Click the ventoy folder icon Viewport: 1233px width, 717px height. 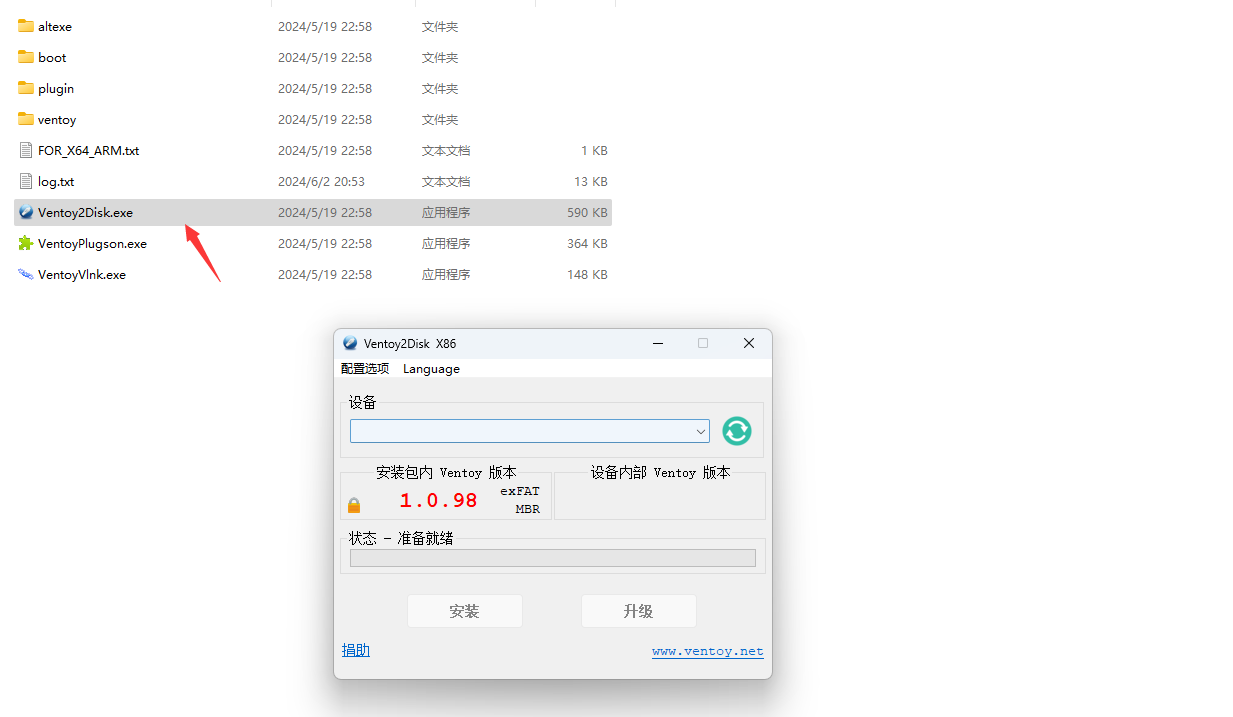point(26,119)
